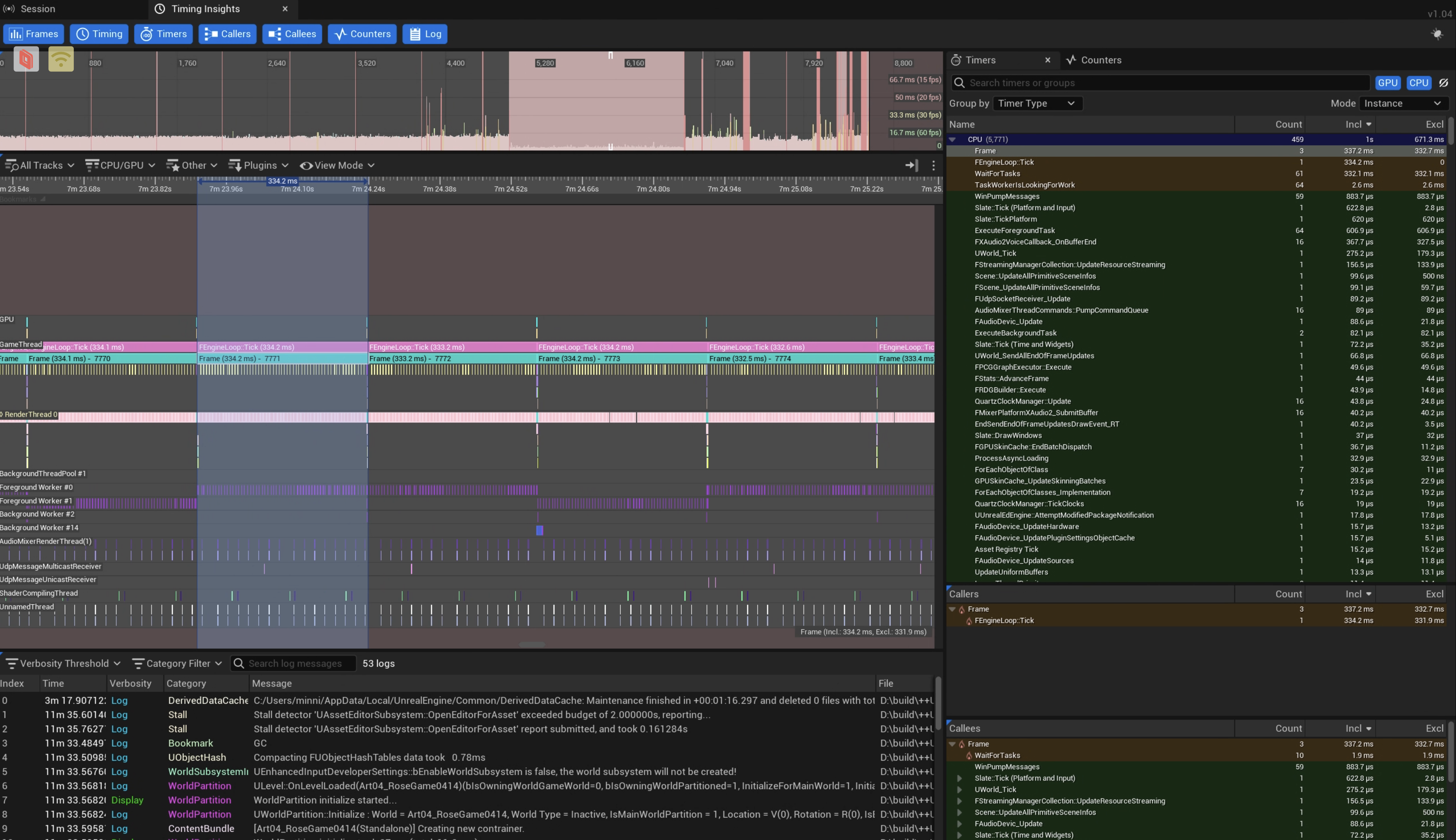Open the three-dots options menu in the timing toolbar
Screen dimensions: 1456x840
pos(933,166)
